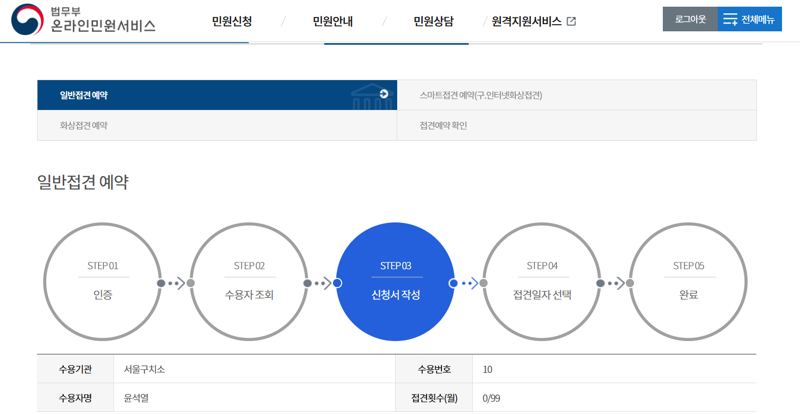
Task: Click the hamburger list icon in 전체메뉴
Action: click(x=730, y=20)
